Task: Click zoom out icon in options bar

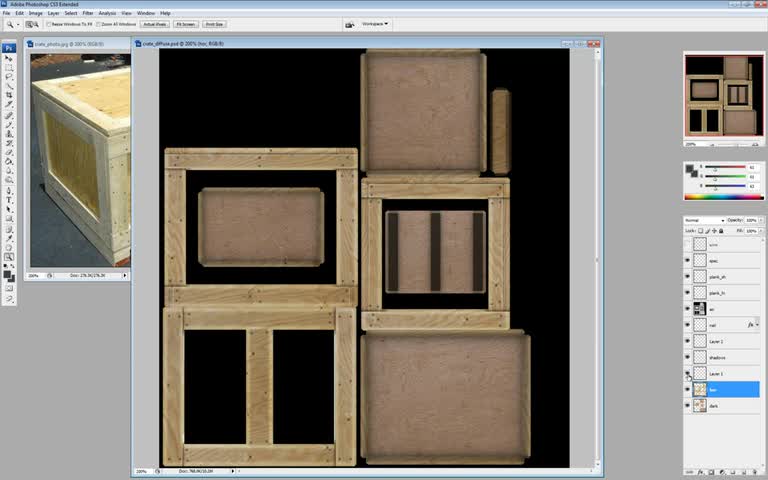Action: (36, 24)
